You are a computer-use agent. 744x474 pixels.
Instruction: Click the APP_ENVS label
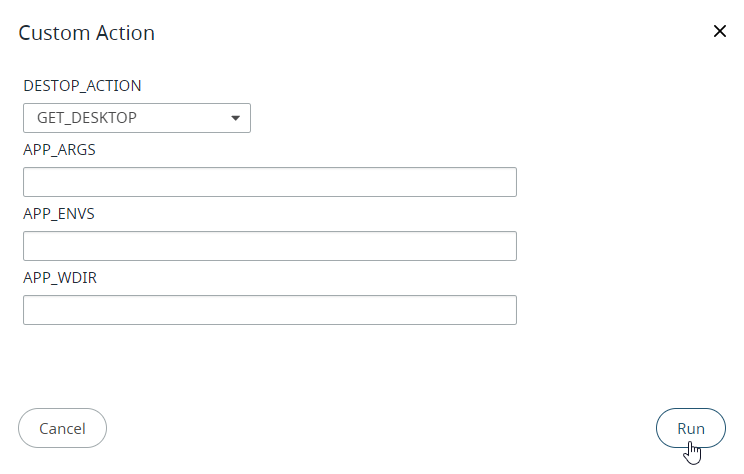tap(59, 214)
